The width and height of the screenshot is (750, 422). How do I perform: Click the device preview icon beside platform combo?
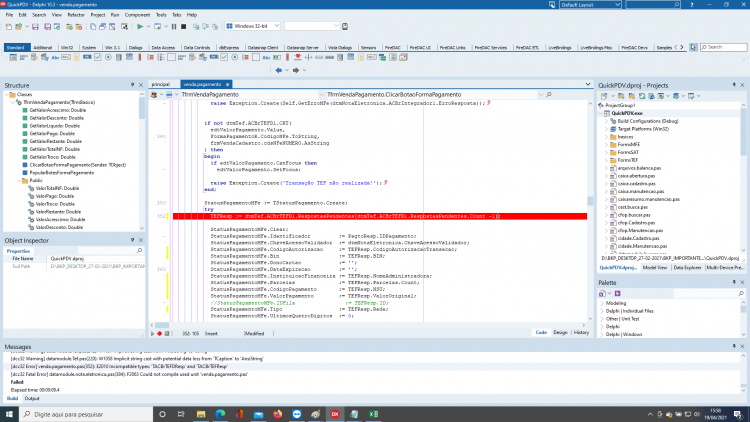[x=345, y=26]
